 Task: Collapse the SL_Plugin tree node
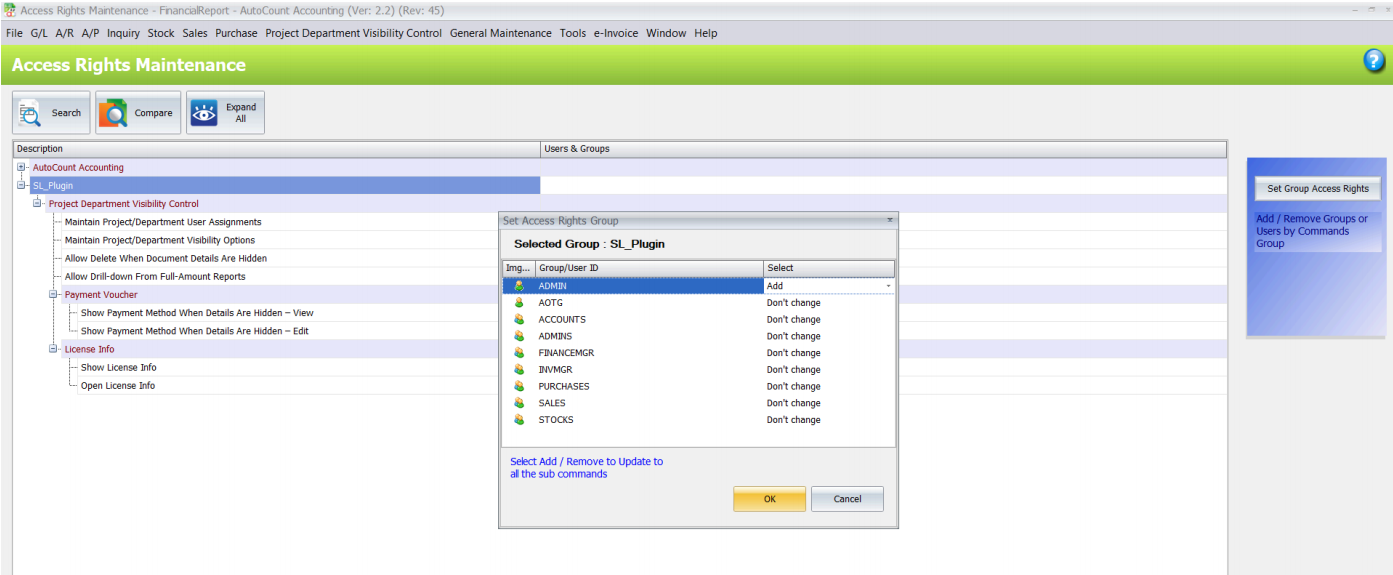(21, 185)
